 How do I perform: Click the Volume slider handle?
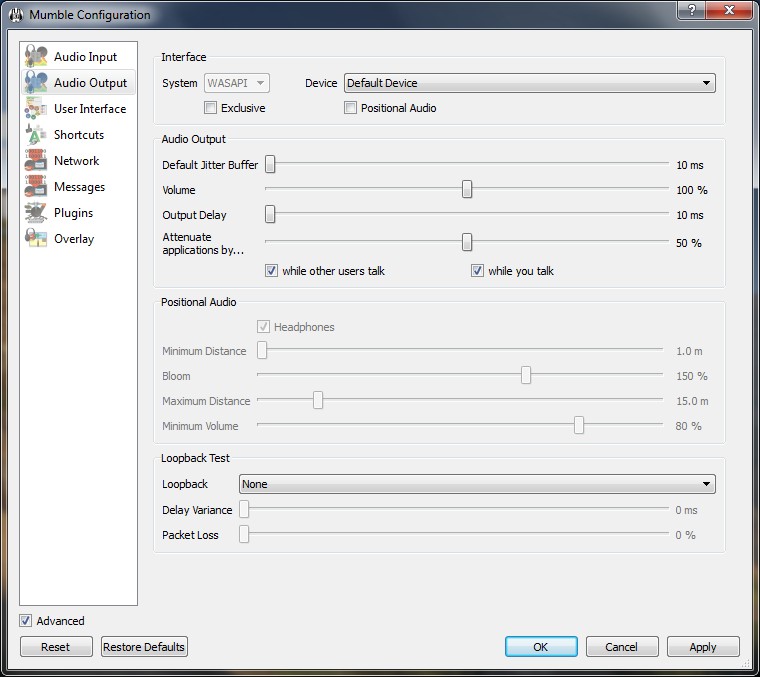pyautogui.click(x=467, y=189)
